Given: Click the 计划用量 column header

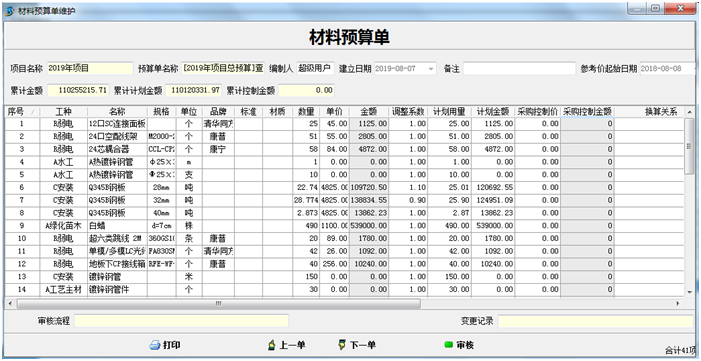Looking at the screenshot, I should click(449, 111).
